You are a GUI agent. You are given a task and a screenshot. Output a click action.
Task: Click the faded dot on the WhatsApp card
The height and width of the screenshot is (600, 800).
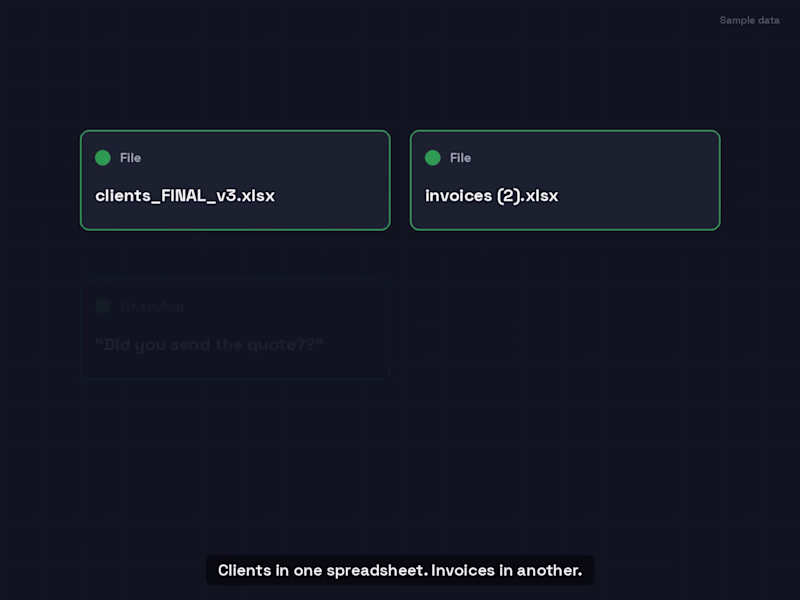pyautogui.click(x=103, y=307)
